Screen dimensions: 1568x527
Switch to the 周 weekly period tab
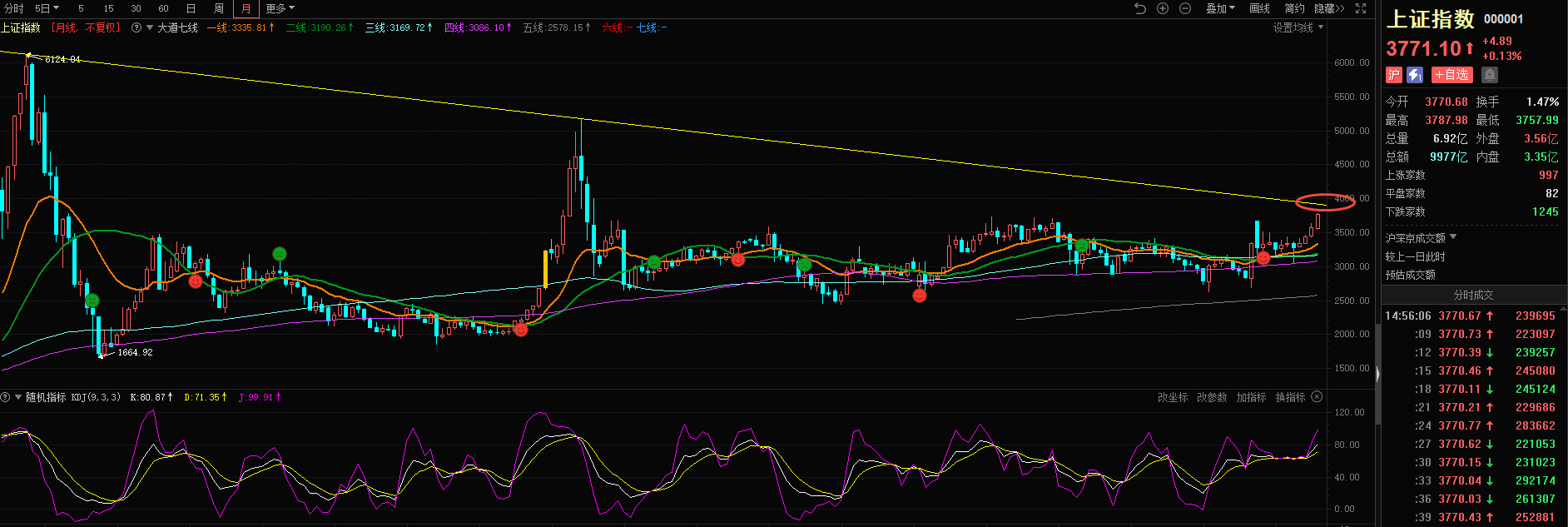point(218,8)
